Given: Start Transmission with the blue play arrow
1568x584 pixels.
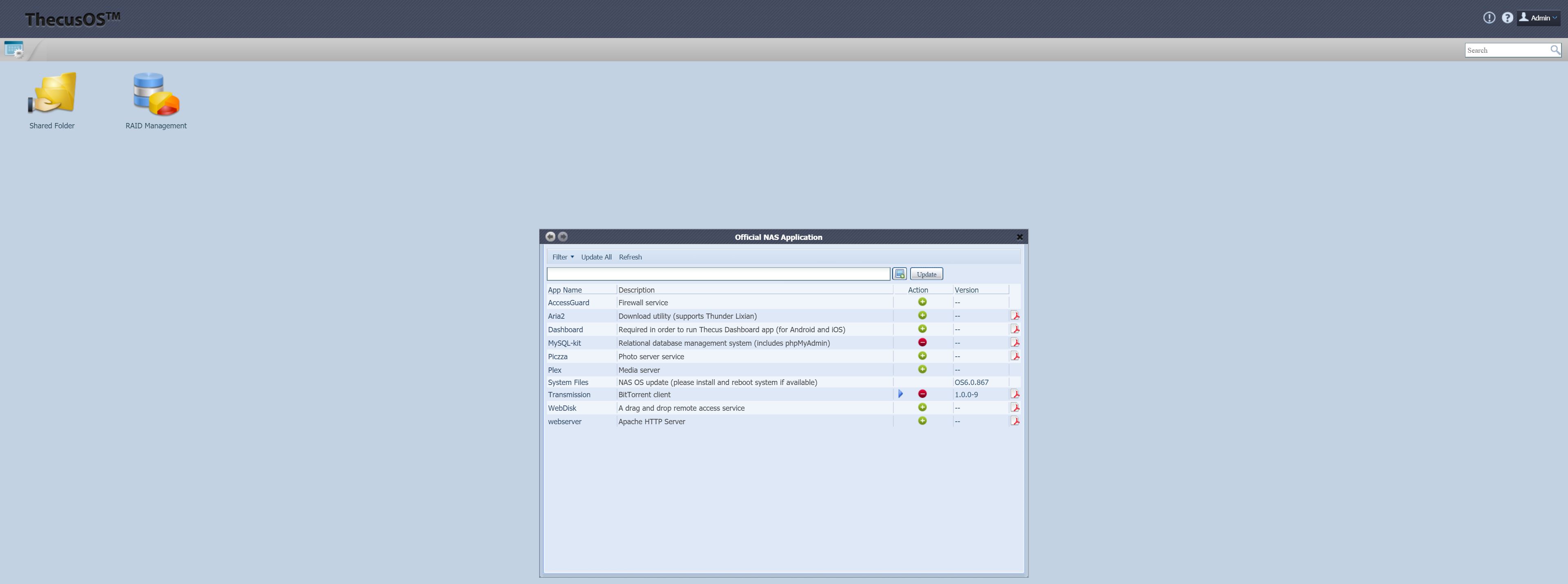Looking at the screenshot, I should tap(901, 395).
